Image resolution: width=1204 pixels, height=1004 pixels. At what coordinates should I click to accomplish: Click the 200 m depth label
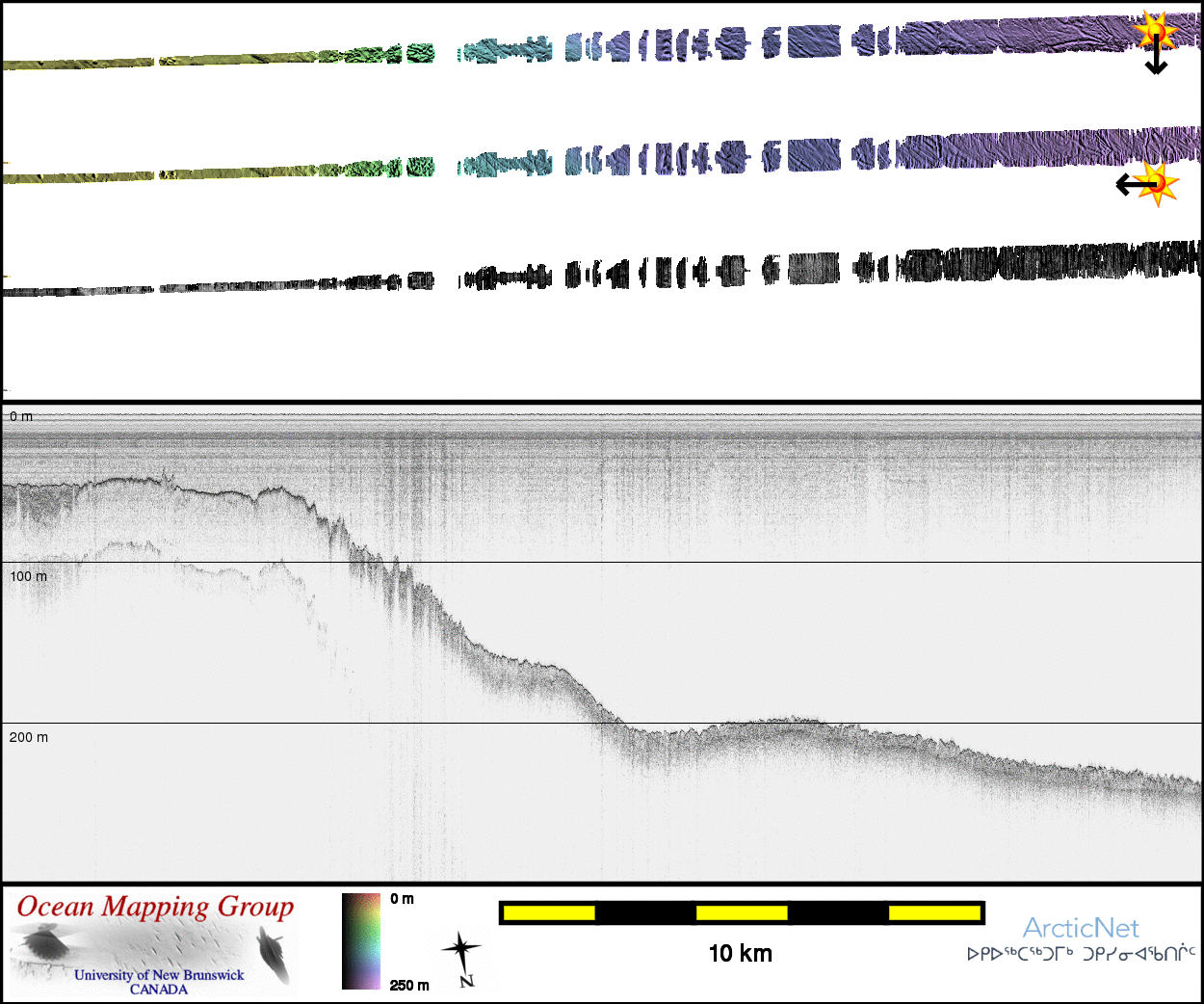[x=28, y=737]
